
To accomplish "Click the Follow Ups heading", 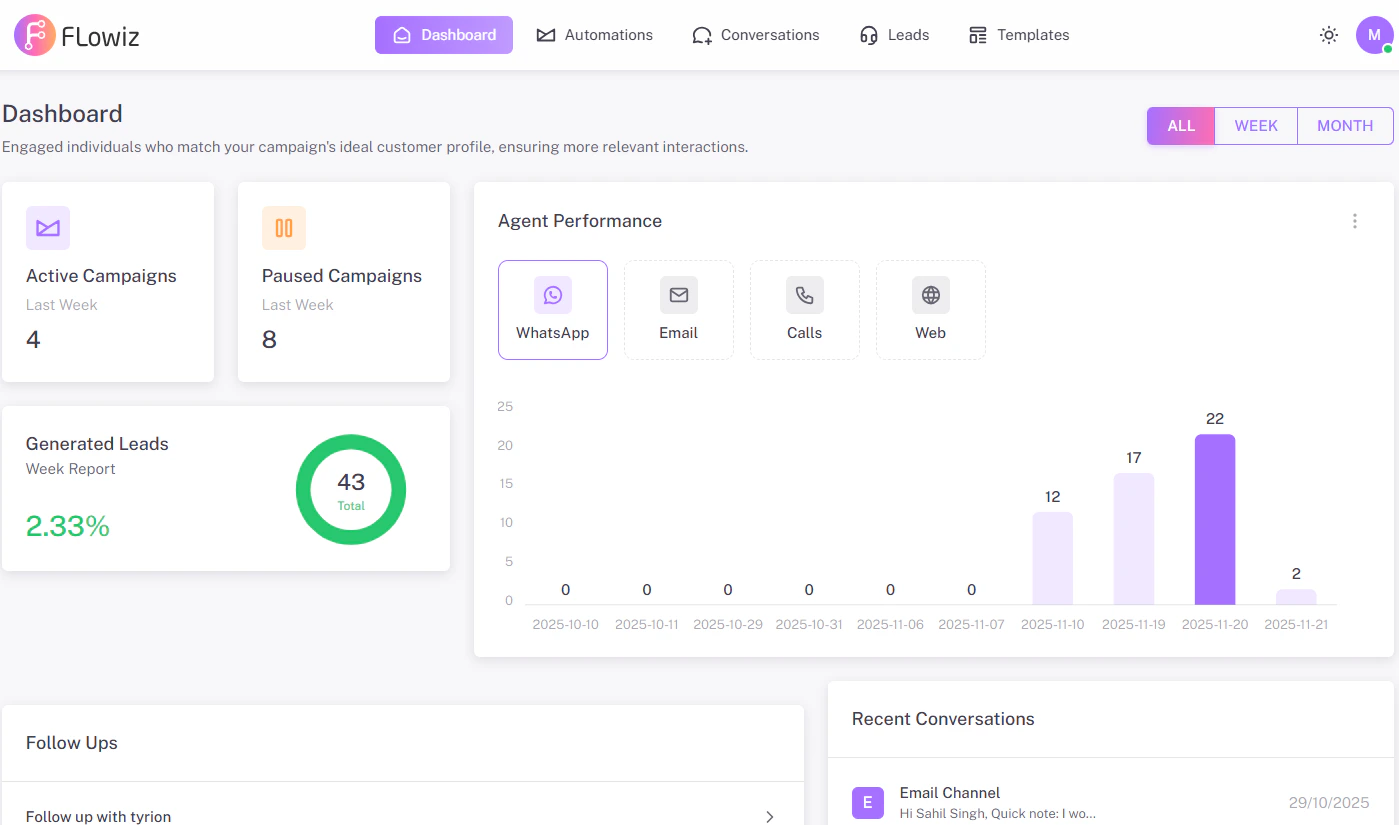I will tap(72, 743).
